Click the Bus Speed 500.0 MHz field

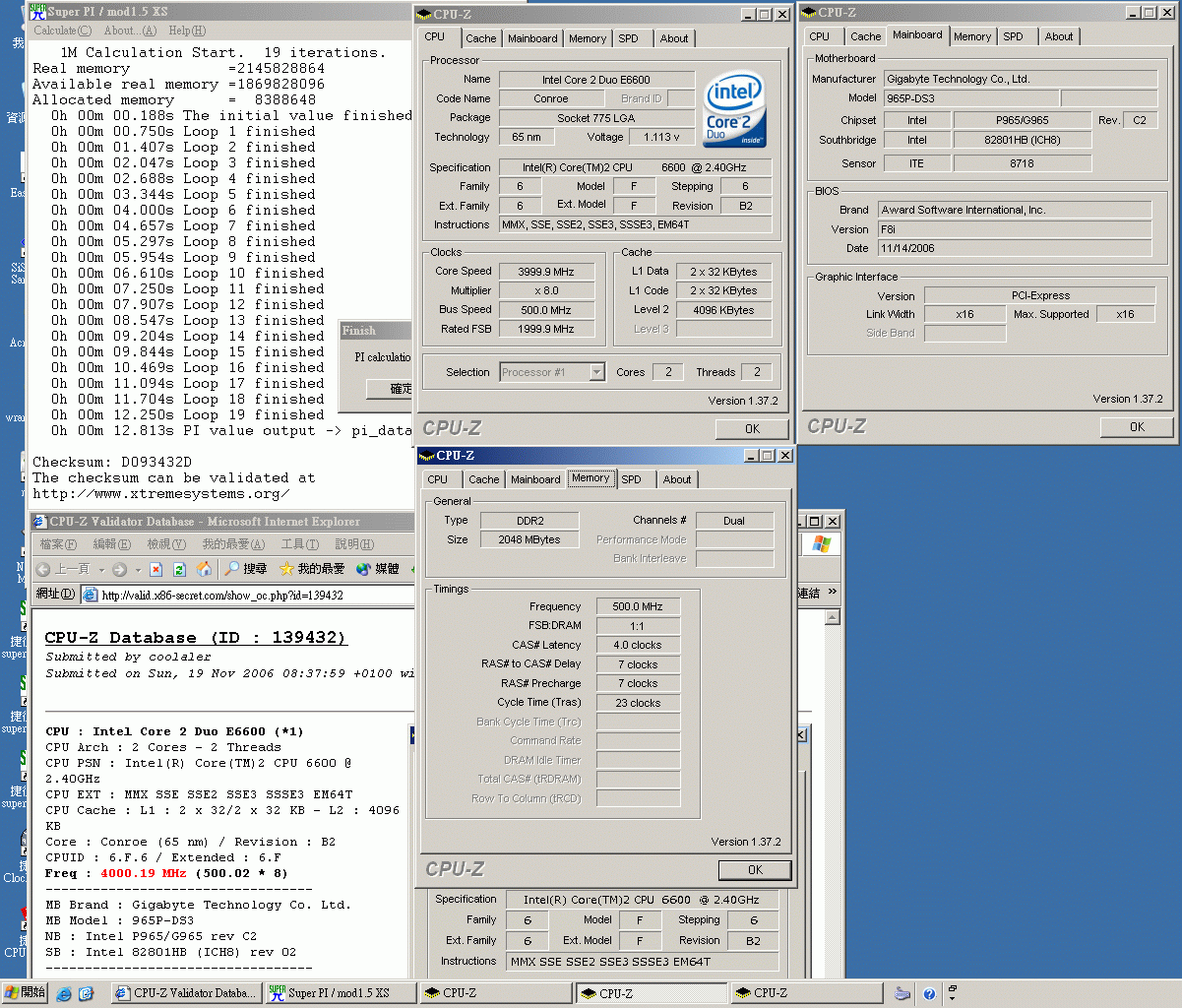(x=545, y=310)
